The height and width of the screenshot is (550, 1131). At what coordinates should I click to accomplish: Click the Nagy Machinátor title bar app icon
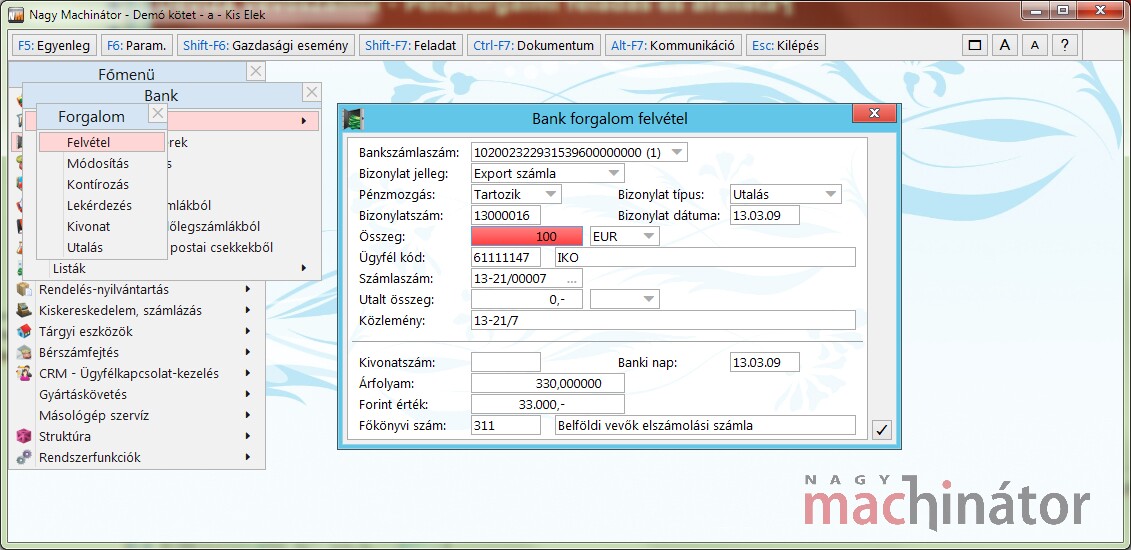pos(15,12)
